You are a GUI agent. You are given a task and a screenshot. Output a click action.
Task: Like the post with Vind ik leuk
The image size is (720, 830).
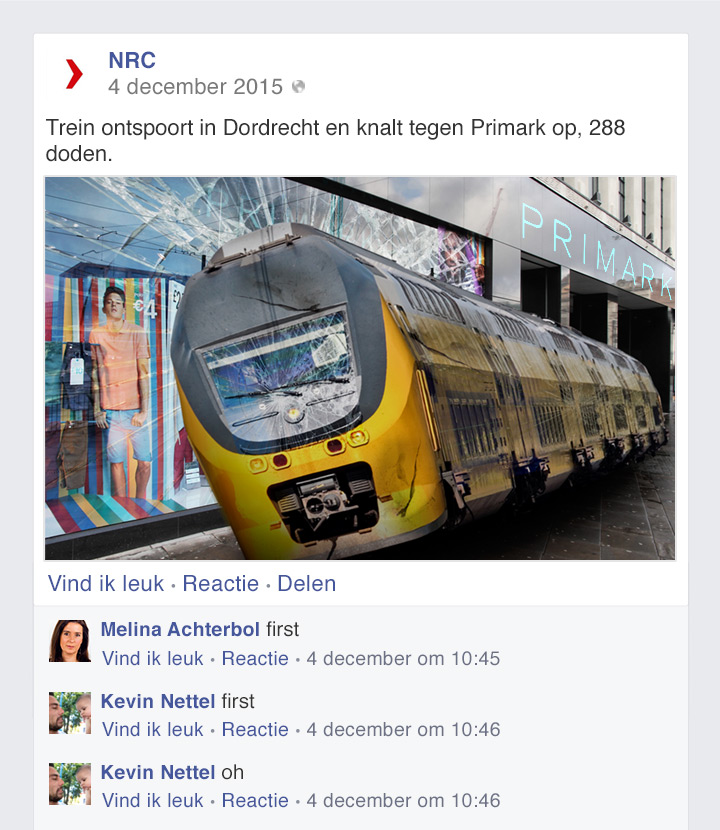pyautogui.click(x=106, y=583)
